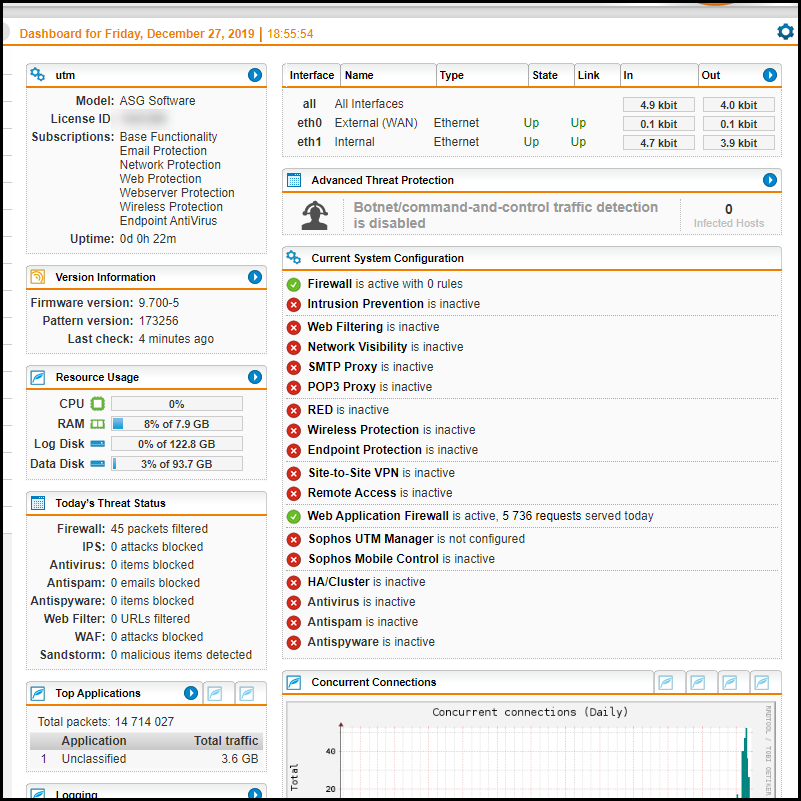Click the eth0 interface name

(310, 123)
